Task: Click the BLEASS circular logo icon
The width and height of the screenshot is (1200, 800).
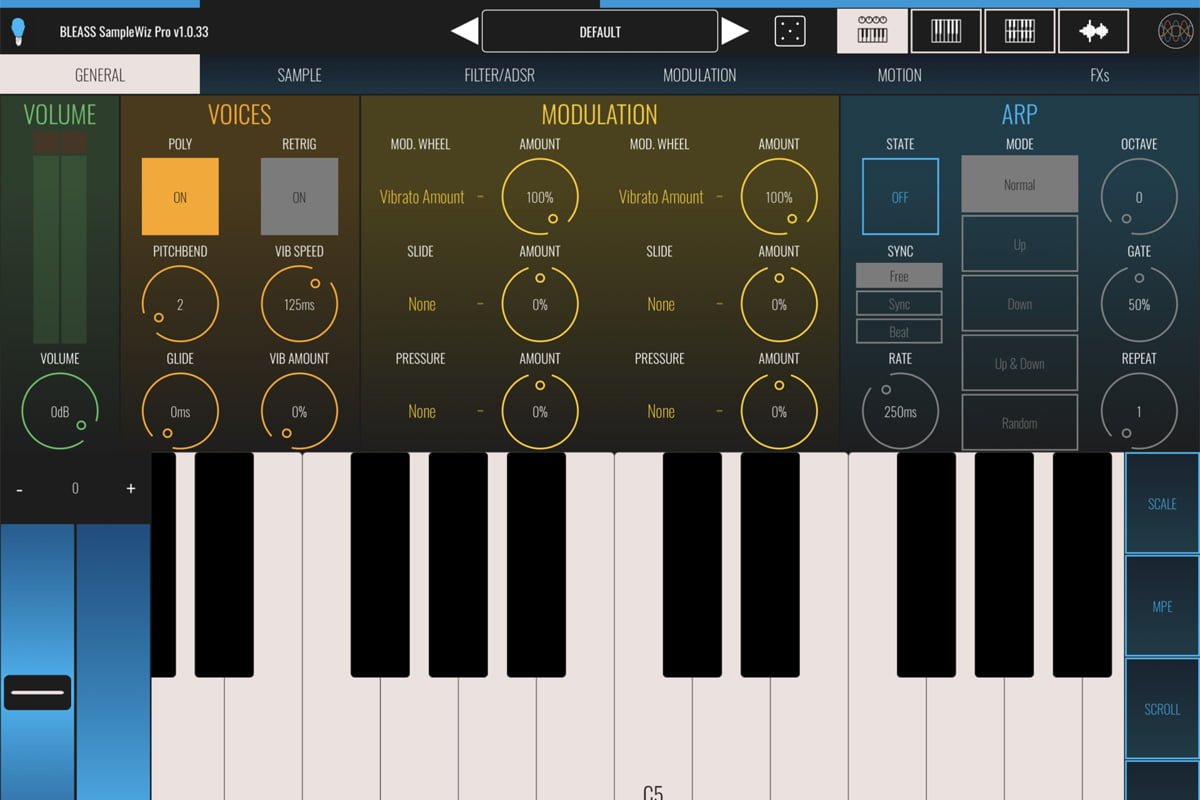Action: [x=1176, y=32]
